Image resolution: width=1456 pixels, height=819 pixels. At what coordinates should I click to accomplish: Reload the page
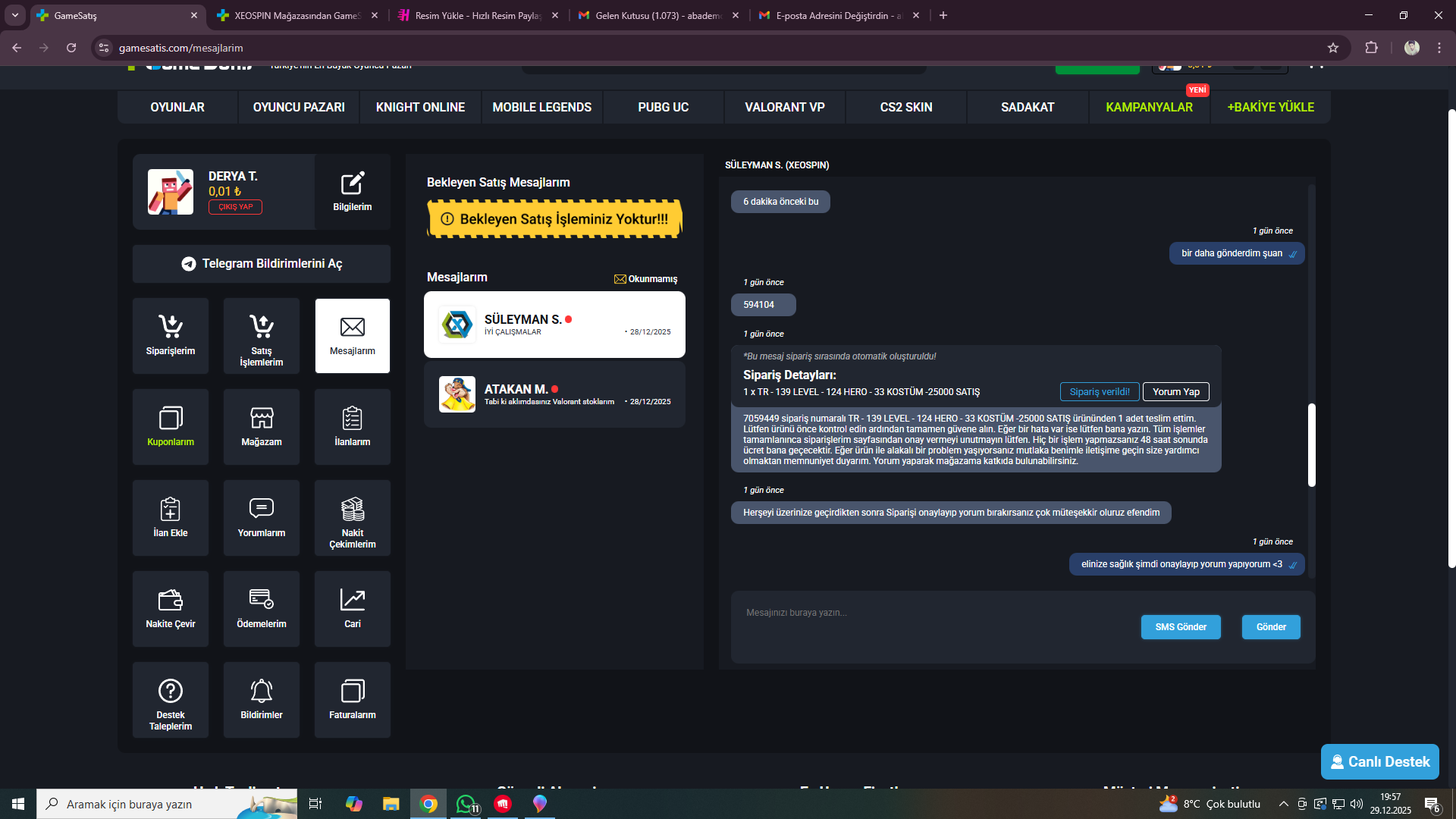point(71,48)
